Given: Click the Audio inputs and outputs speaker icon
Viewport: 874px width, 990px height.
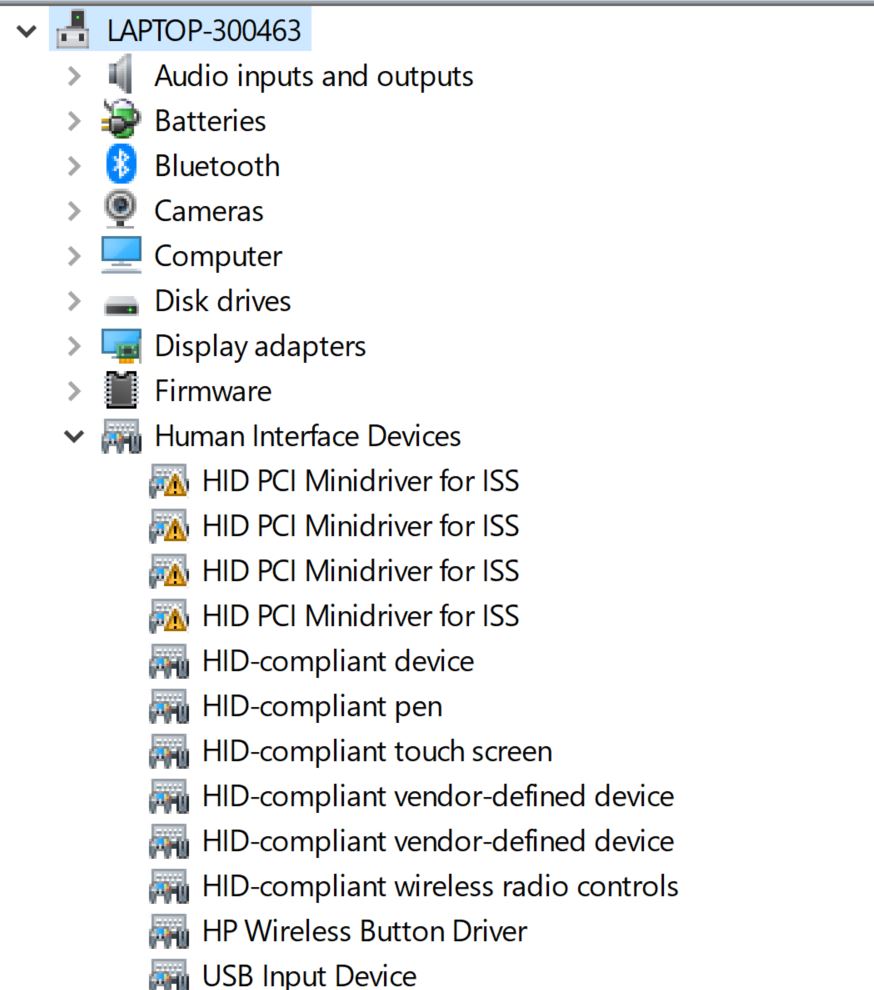Looking at the screenshot, I should (x=121, y=75).
